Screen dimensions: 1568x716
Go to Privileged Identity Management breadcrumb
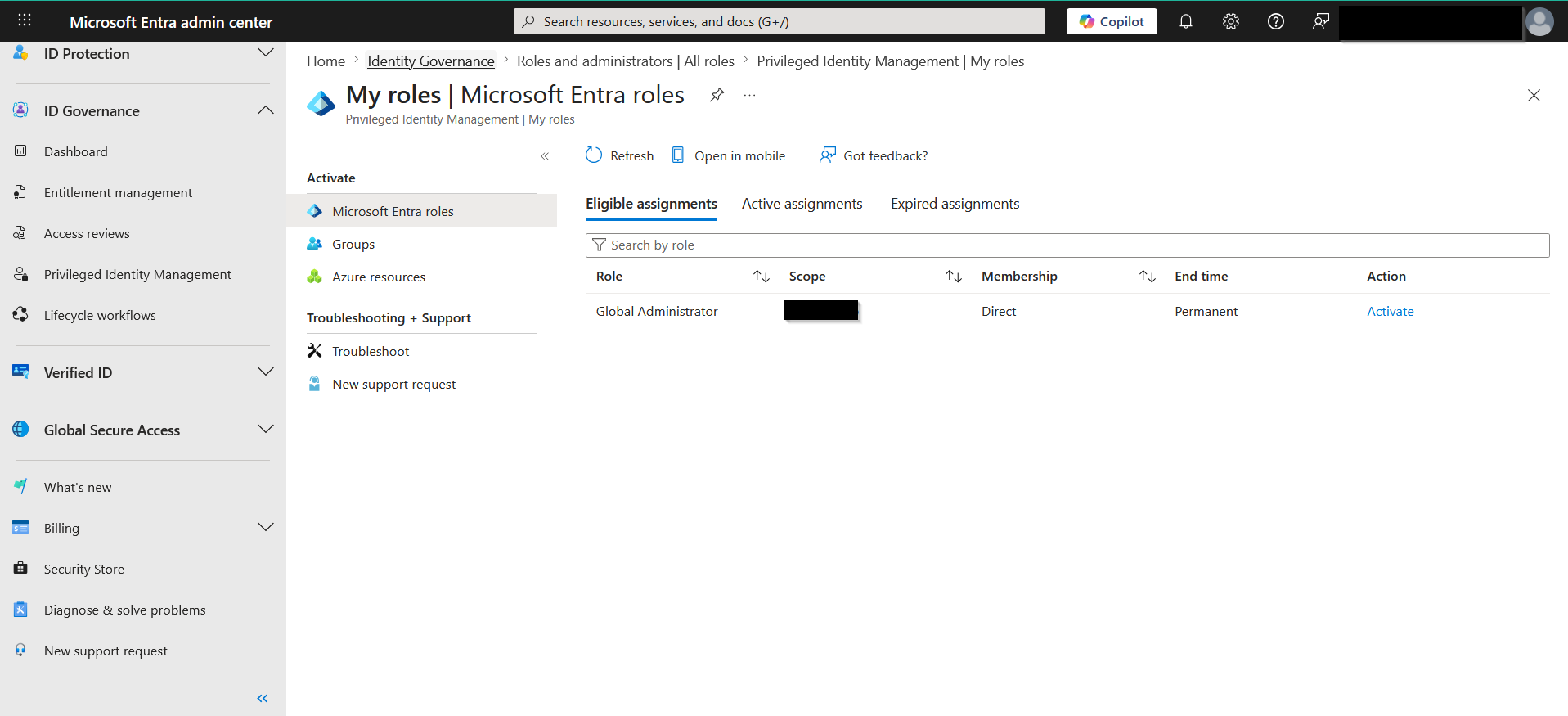tap(890, 61)
